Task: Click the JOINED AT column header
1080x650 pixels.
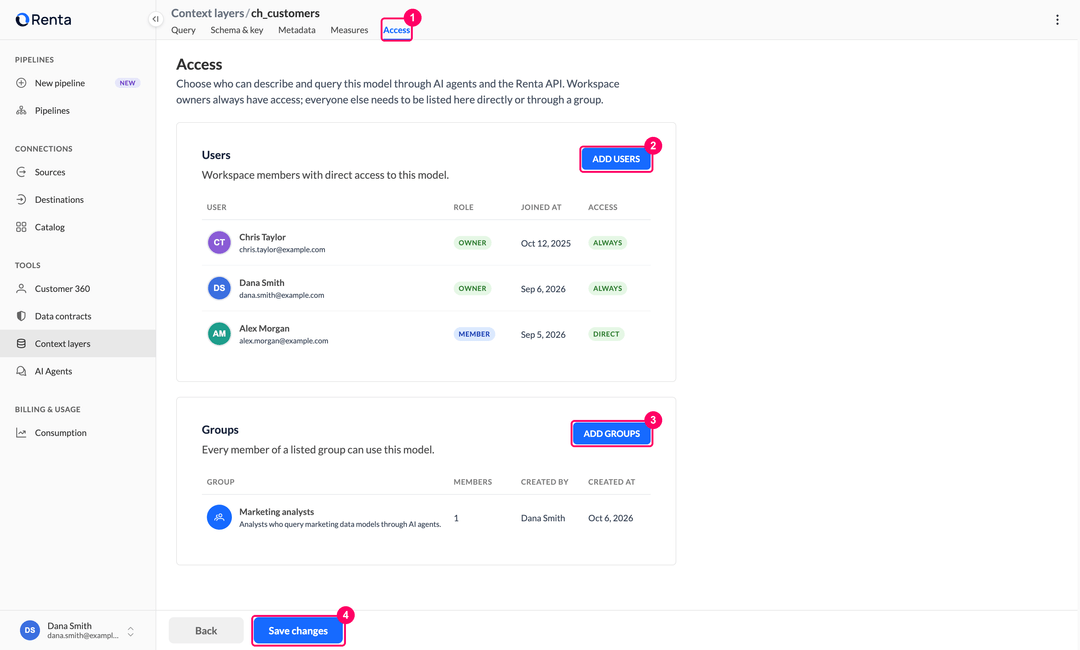Action: 541,207
